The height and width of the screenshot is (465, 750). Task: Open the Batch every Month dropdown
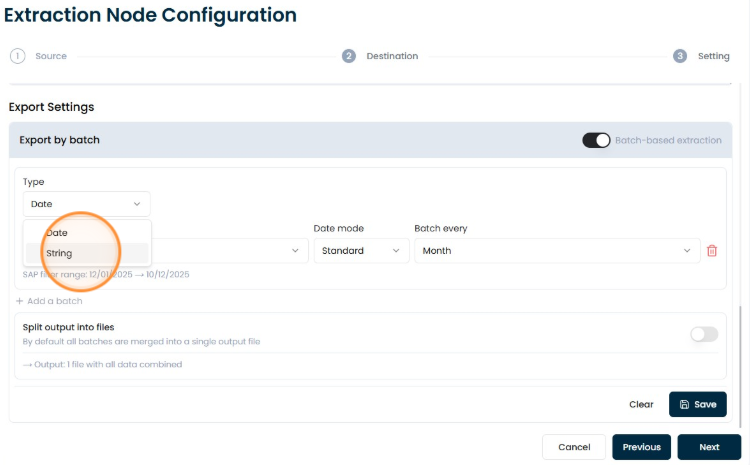(x=557, y=251)
